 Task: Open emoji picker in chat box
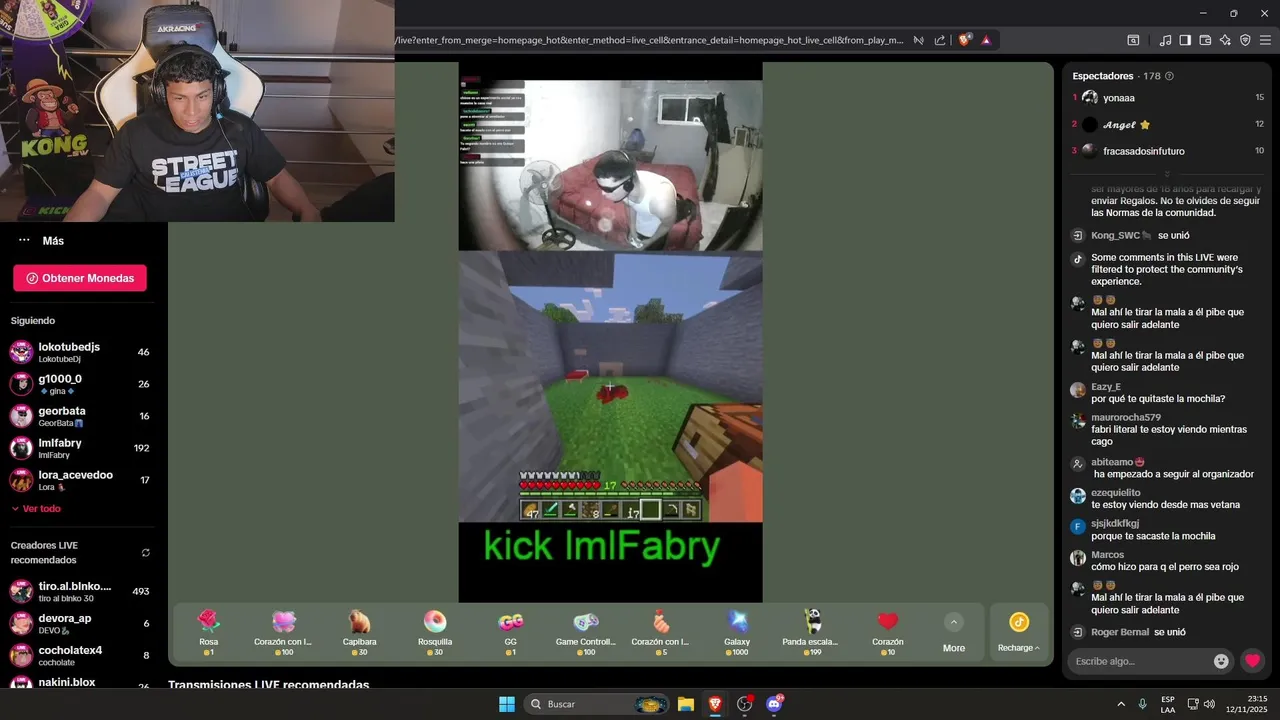[1221, 661]
